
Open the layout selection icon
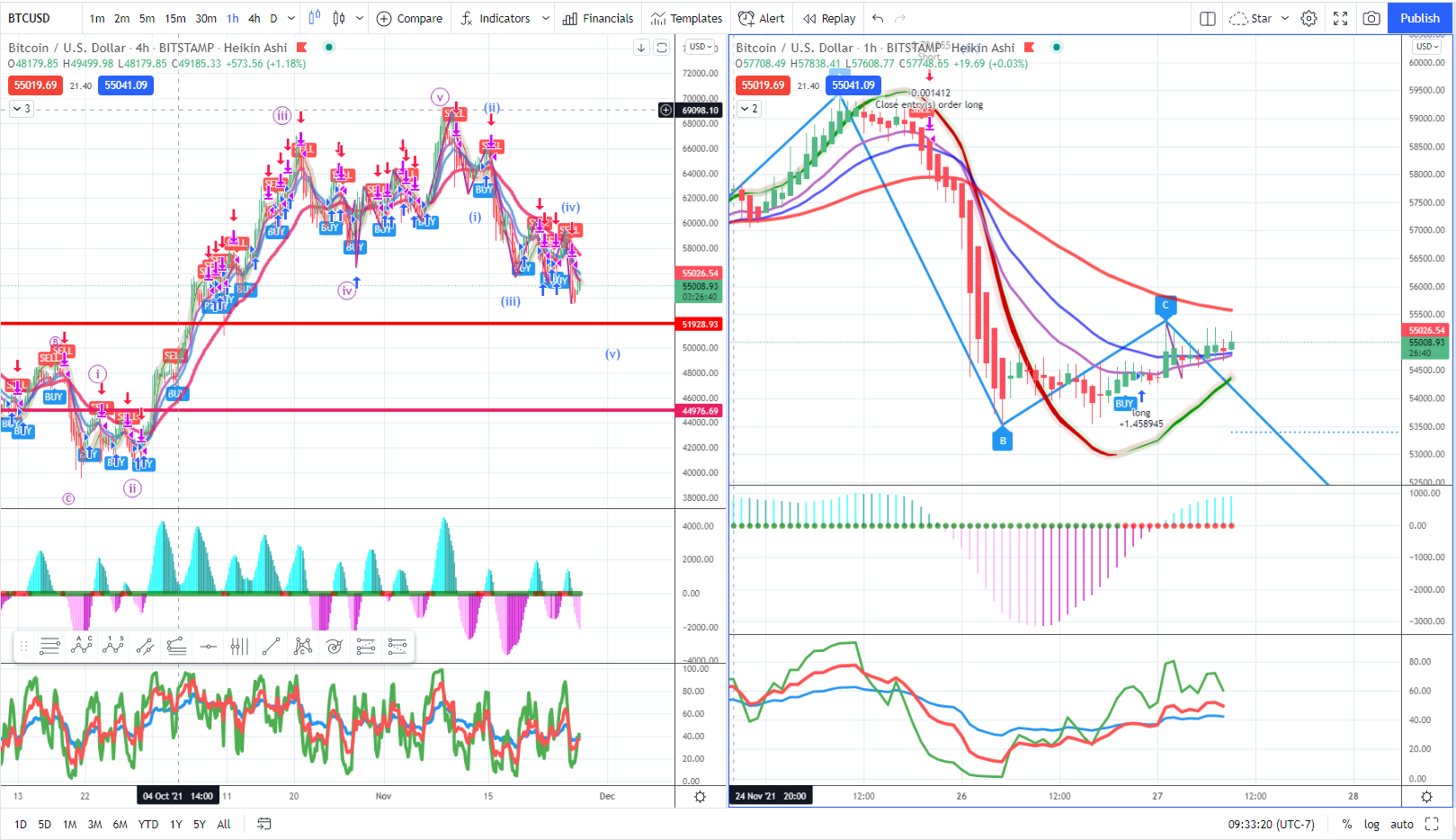click(1208, 18)
